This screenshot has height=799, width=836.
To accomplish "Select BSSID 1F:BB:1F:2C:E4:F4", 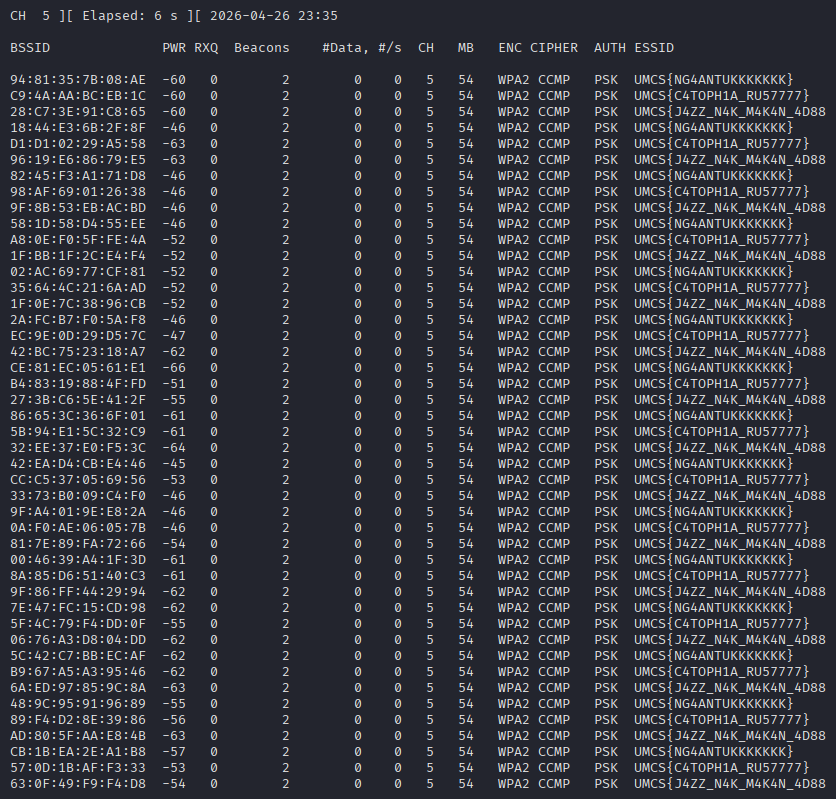I will point(78,256).
